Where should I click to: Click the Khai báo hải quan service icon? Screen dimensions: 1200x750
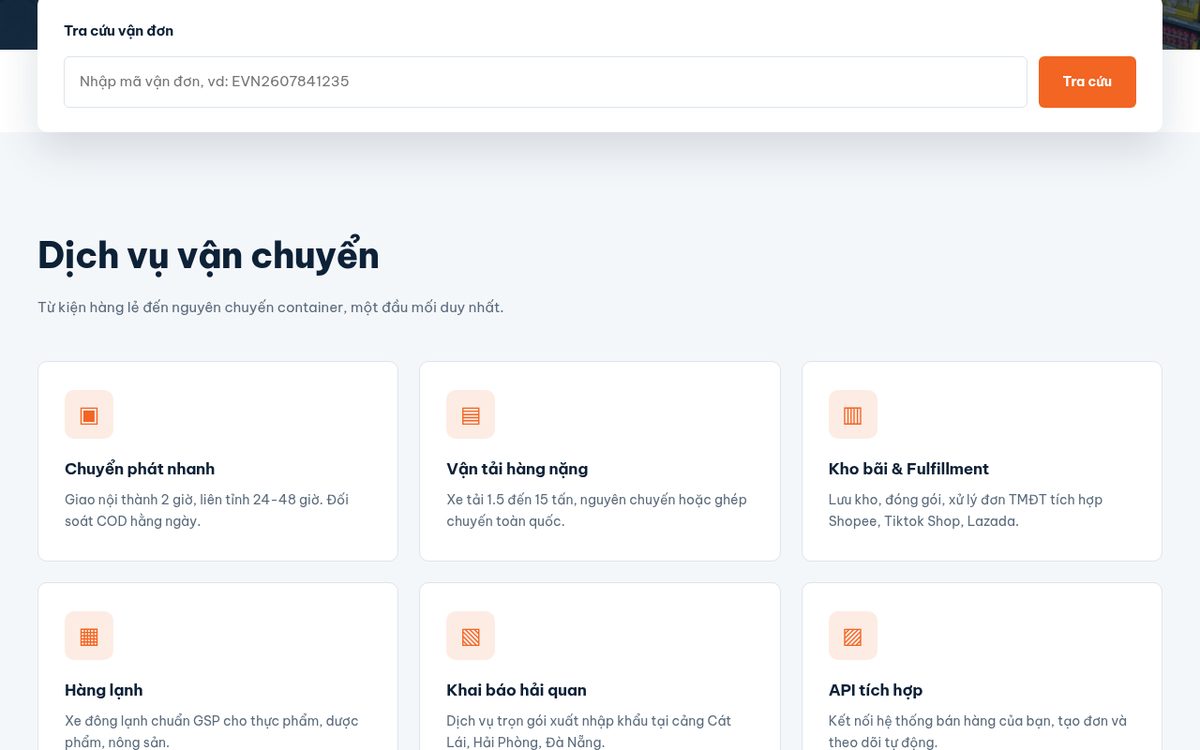coord(471,636)
